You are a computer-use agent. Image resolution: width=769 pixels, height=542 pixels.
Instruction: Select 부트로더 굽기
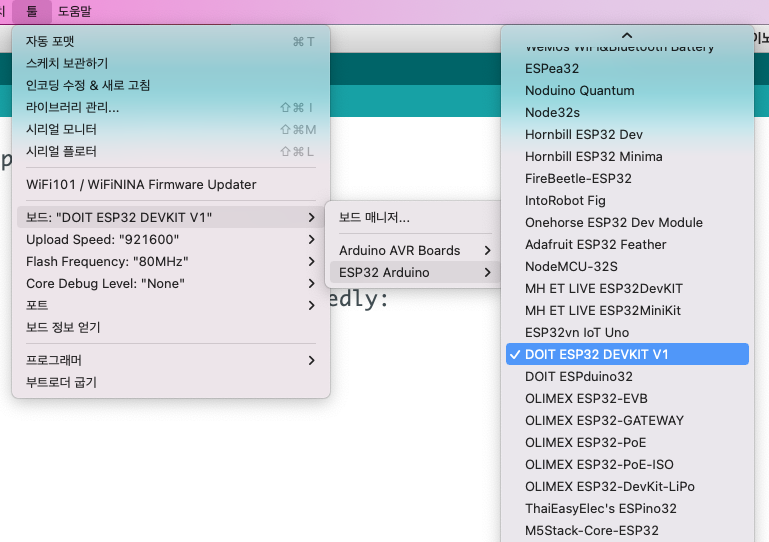pyautogui.click(x=171, y=383)
